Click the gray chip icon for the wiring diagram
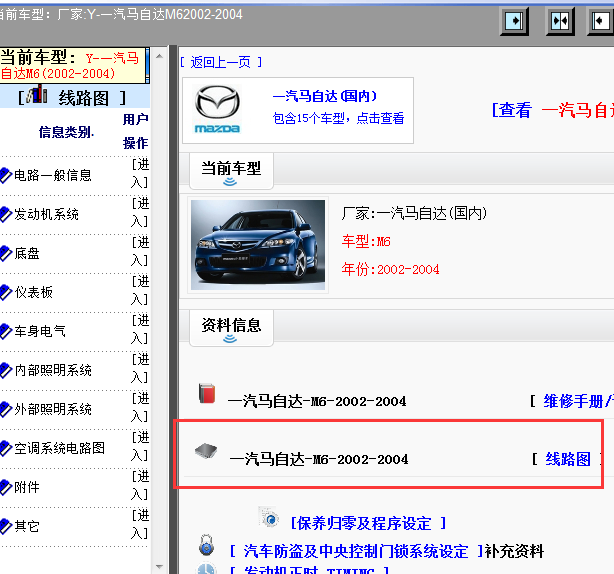 206,451
